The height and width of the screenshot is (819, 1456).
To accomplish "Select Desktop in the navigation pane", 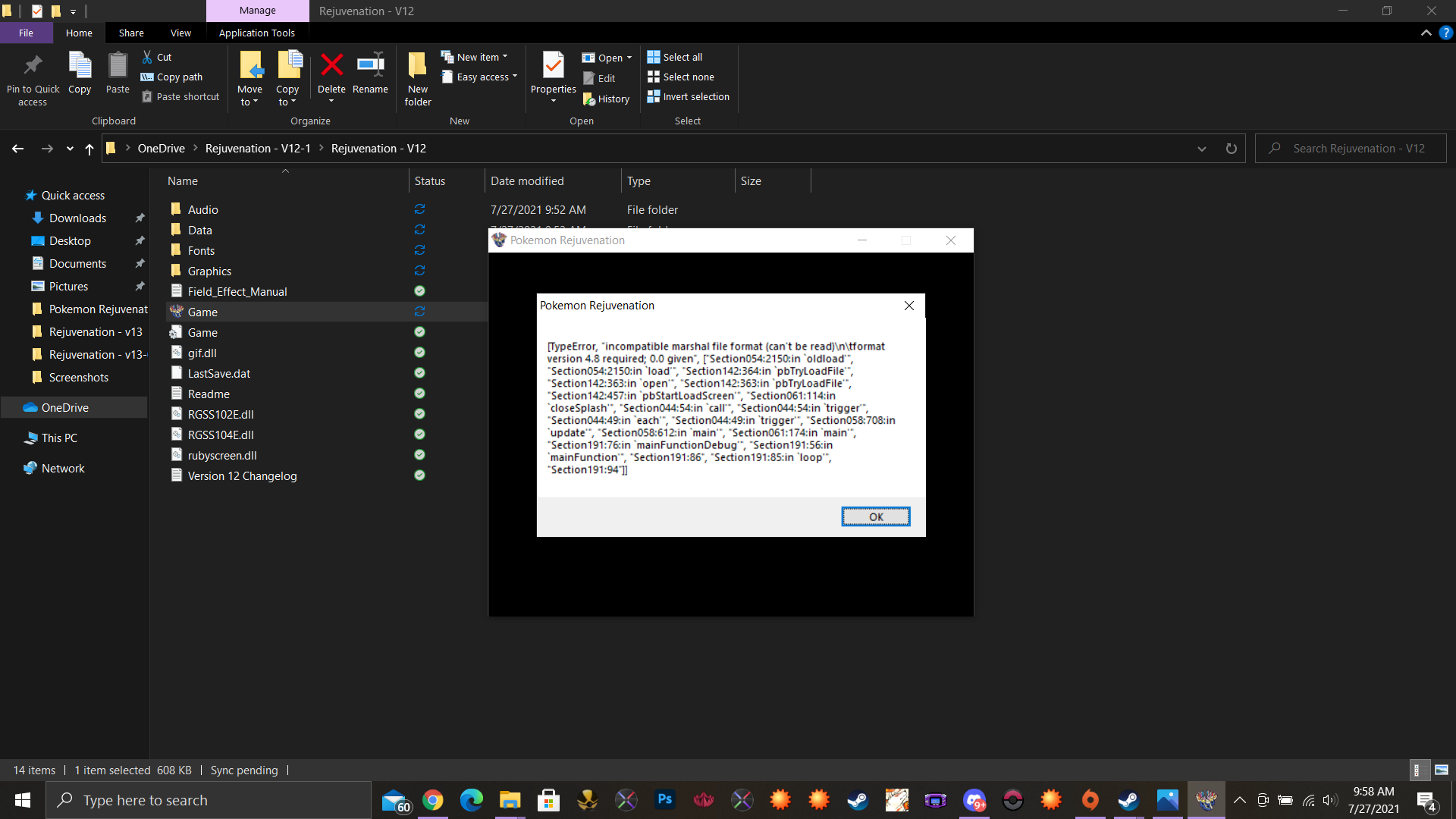I will [70, 241].
